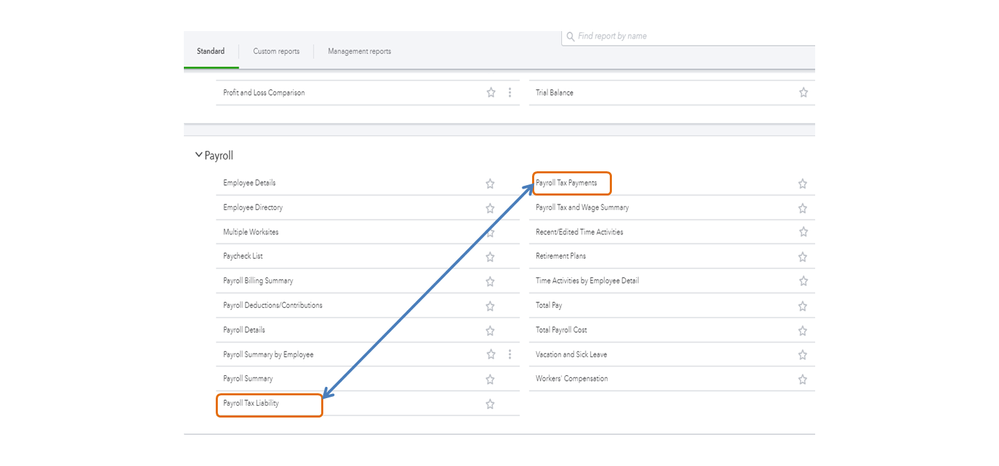
Task: Favorite the Employee Details report
Action: (490, 184)
